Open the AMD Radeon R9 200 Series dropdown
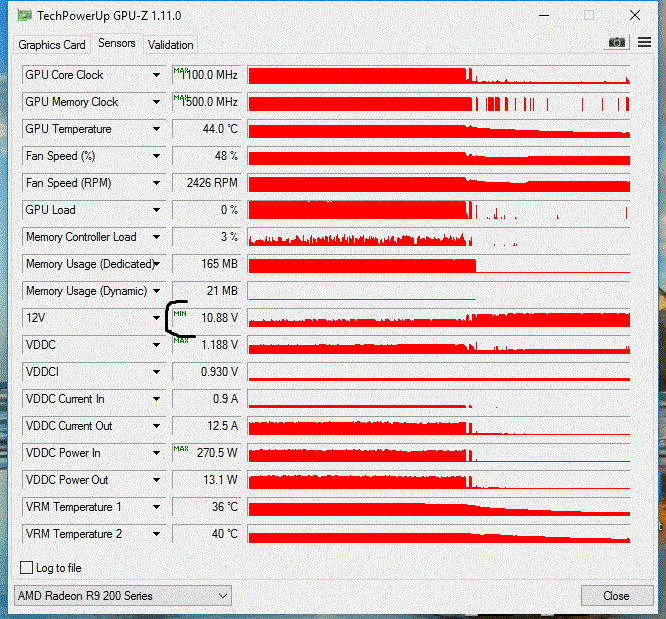This screenshot has height=619, width=666. tap(123, 596)
